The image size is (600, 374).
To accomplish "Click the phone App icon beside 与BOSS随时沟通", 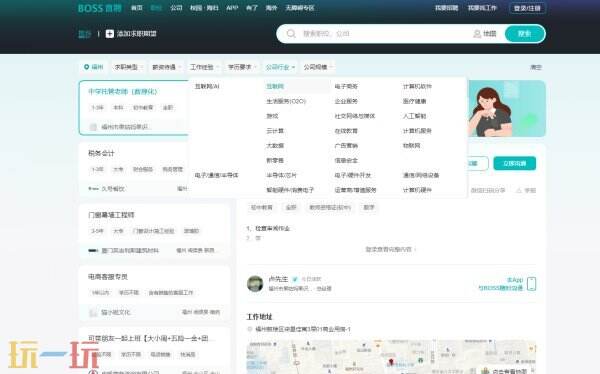I will click(x=531, y=284).
